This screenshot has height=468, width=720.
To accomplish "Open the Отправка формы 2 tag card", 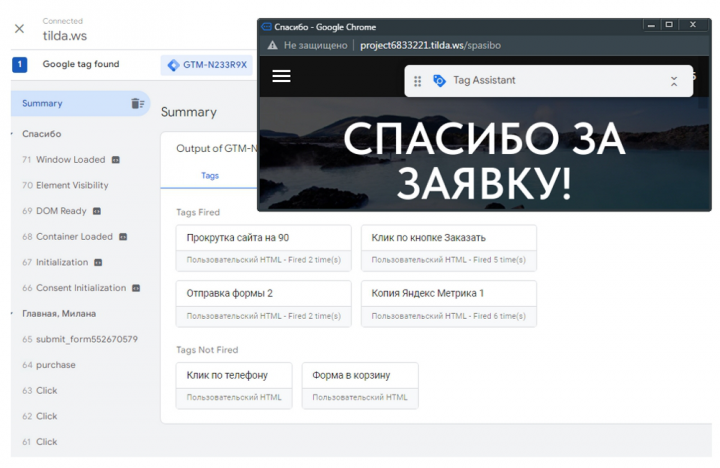I will point(264,304).
